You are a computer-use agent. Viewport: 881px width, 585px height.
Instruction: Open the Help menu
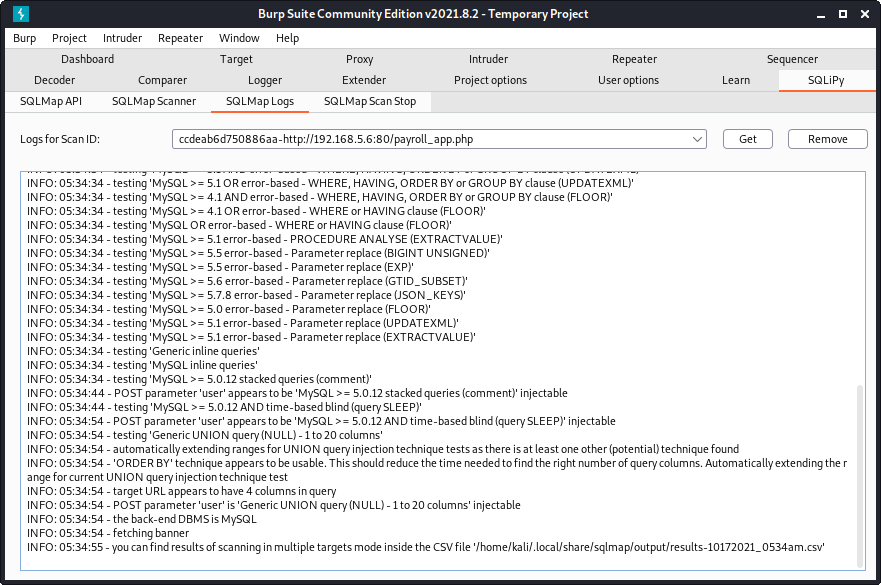pos(287,38)
